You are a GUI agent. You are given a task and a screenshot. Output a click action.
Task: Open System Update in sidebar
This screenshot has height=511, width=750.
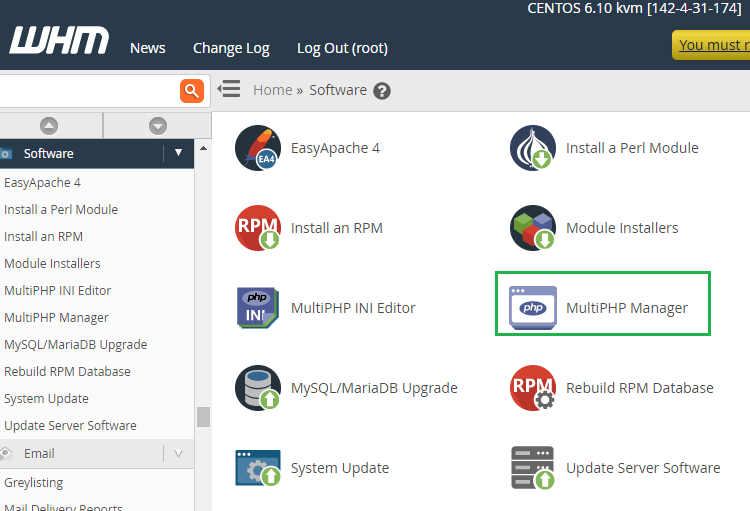pos(46,399)
